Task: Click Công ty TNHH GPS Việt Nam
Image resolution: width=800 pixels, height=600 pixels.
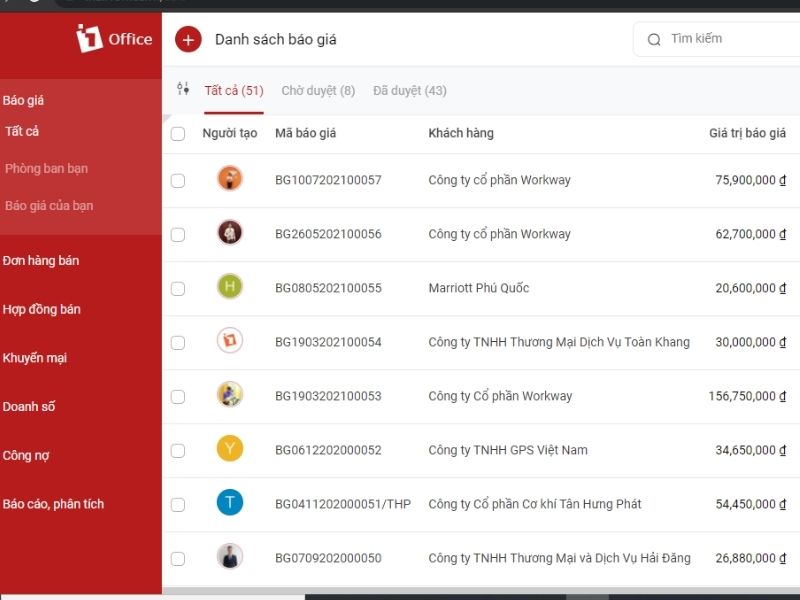Action: (508, 451)
